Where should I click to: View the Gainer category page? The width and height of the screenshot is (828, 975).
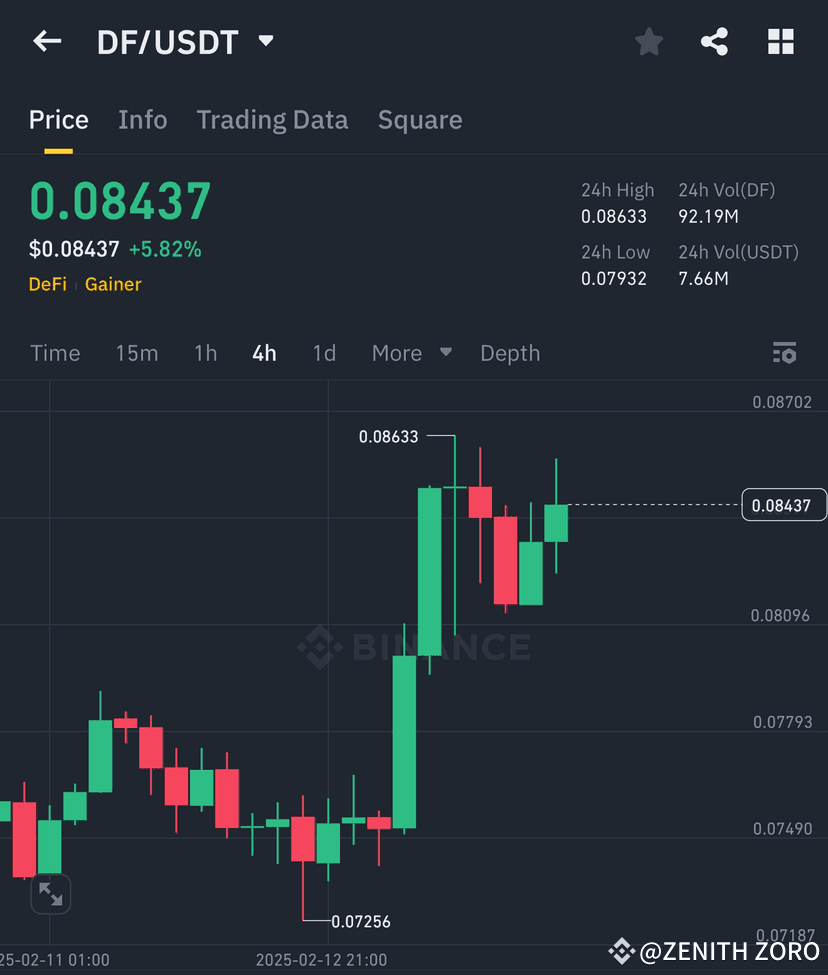point(112,284)
